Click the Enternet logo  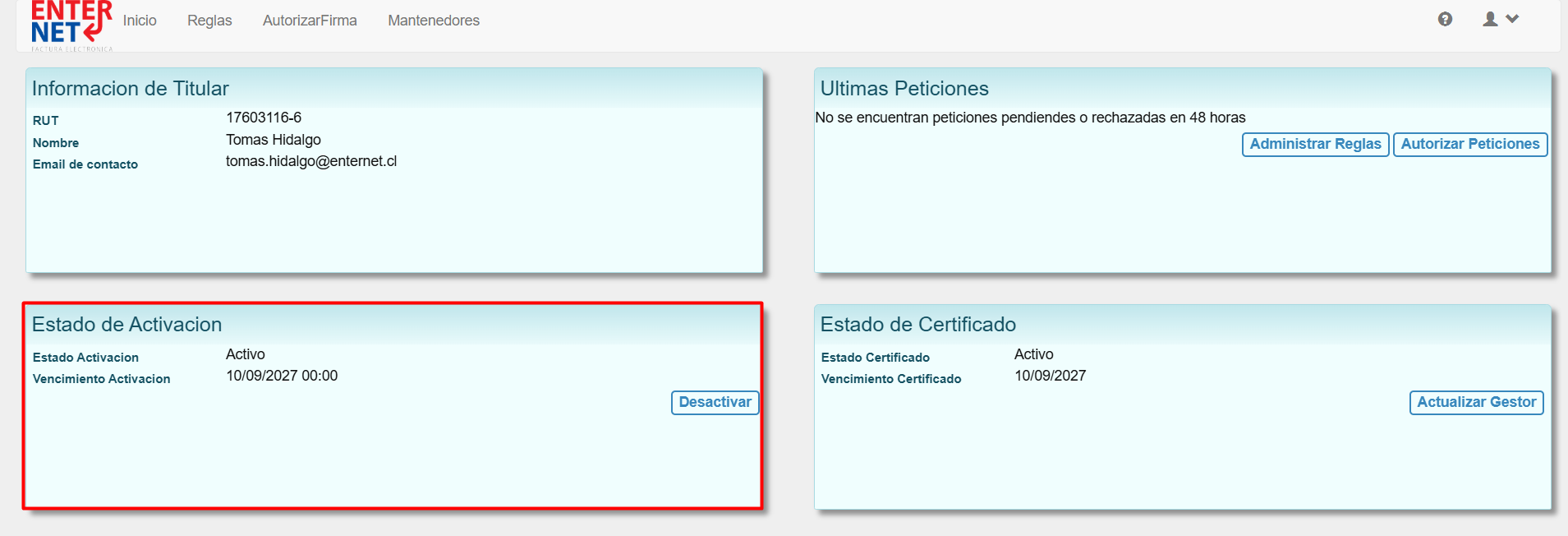(x=71, y=25)
